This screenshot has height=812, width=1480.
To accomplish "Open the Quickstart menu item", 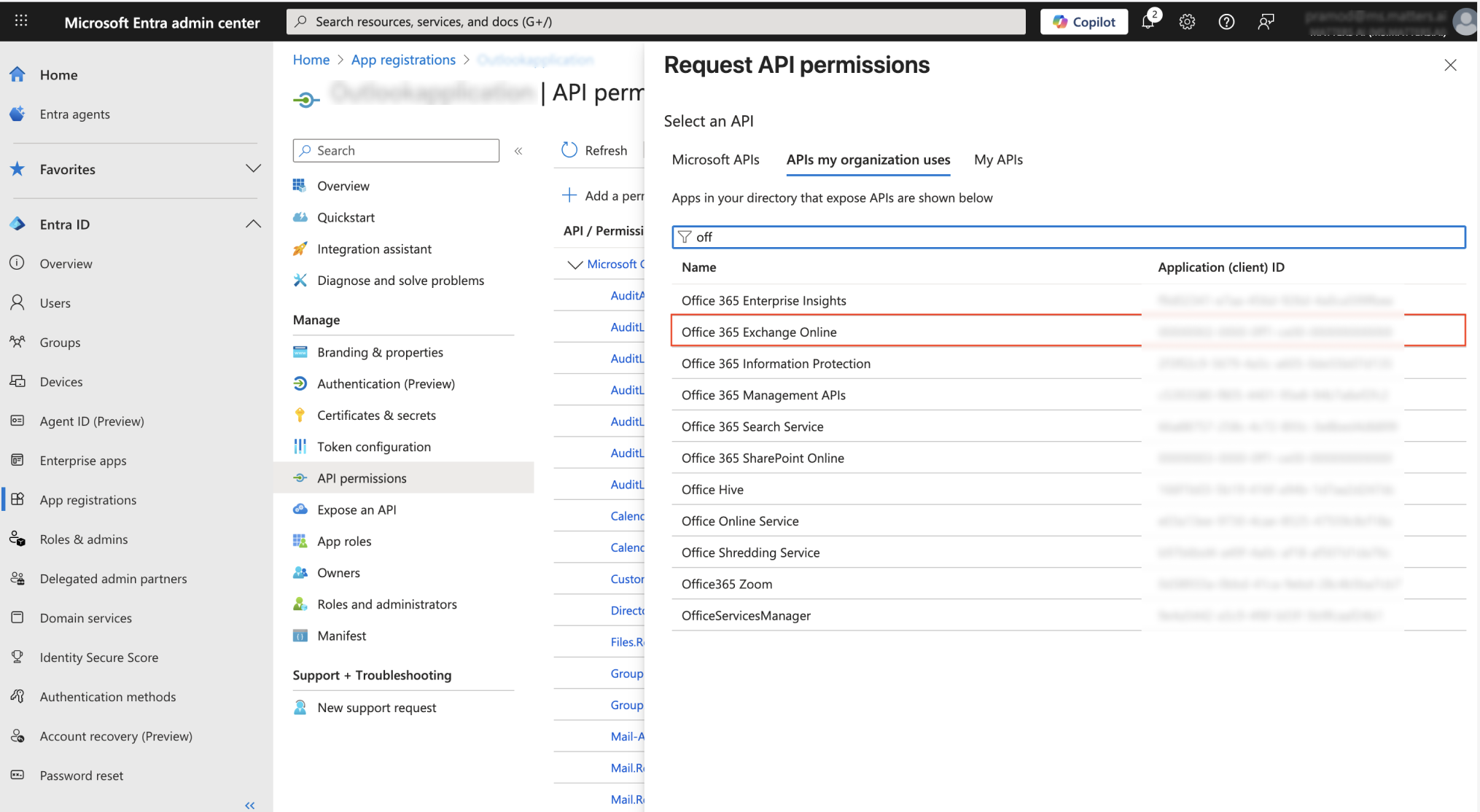I will 346,217.
